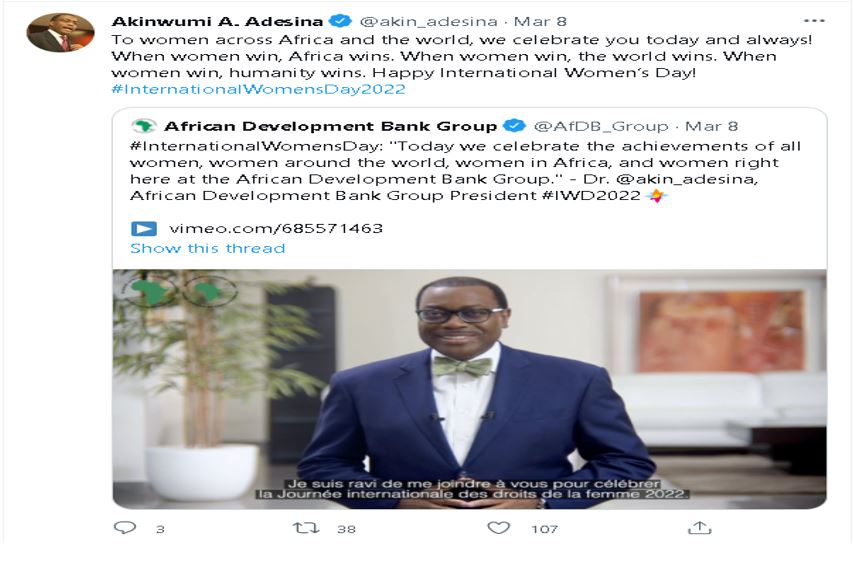Open the video thumbnail of the man in suit

coord(469,389)
